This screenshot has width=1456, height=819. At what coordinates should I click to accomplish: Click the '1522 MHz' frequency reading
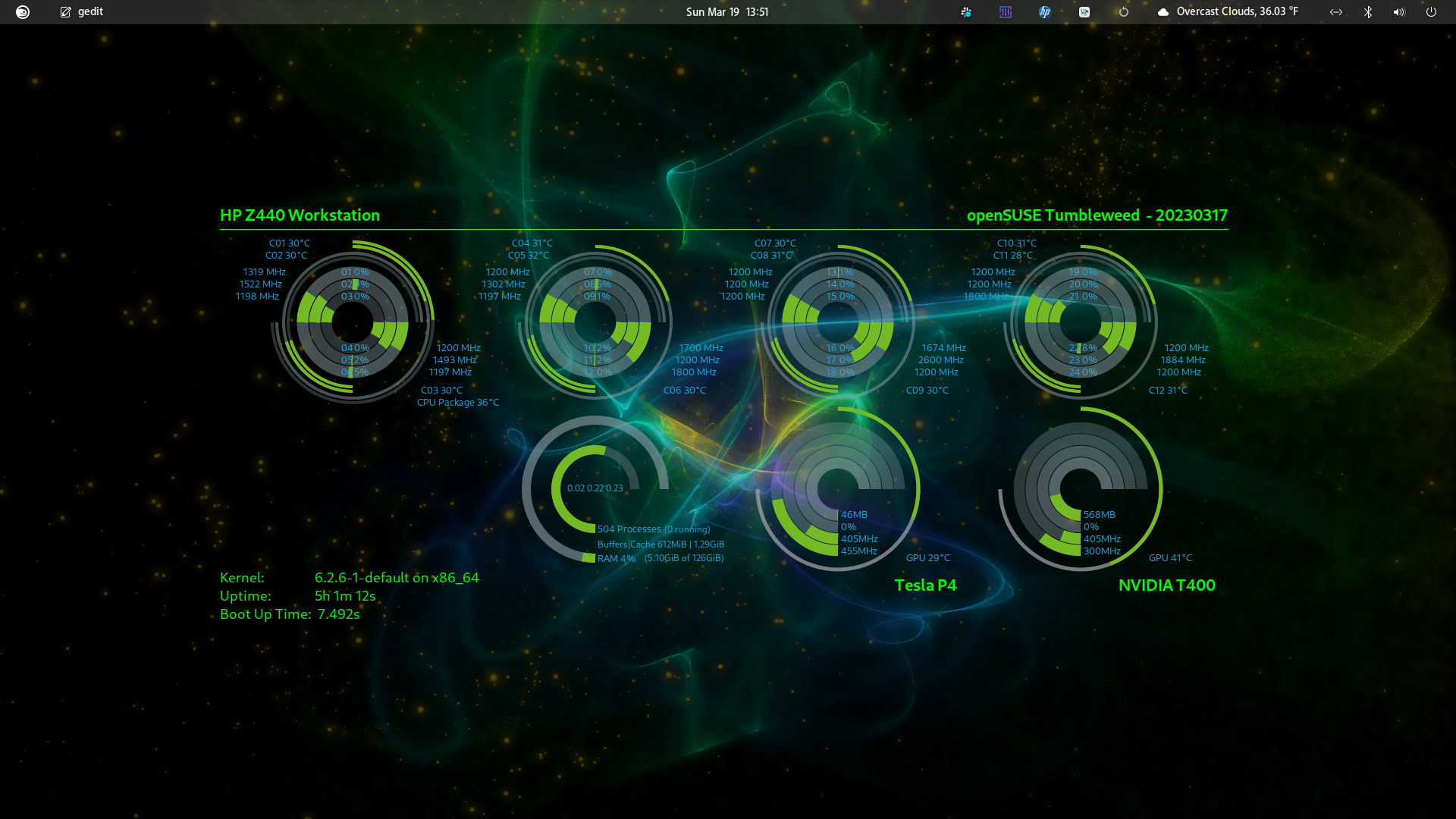click(x=261, y=284)
